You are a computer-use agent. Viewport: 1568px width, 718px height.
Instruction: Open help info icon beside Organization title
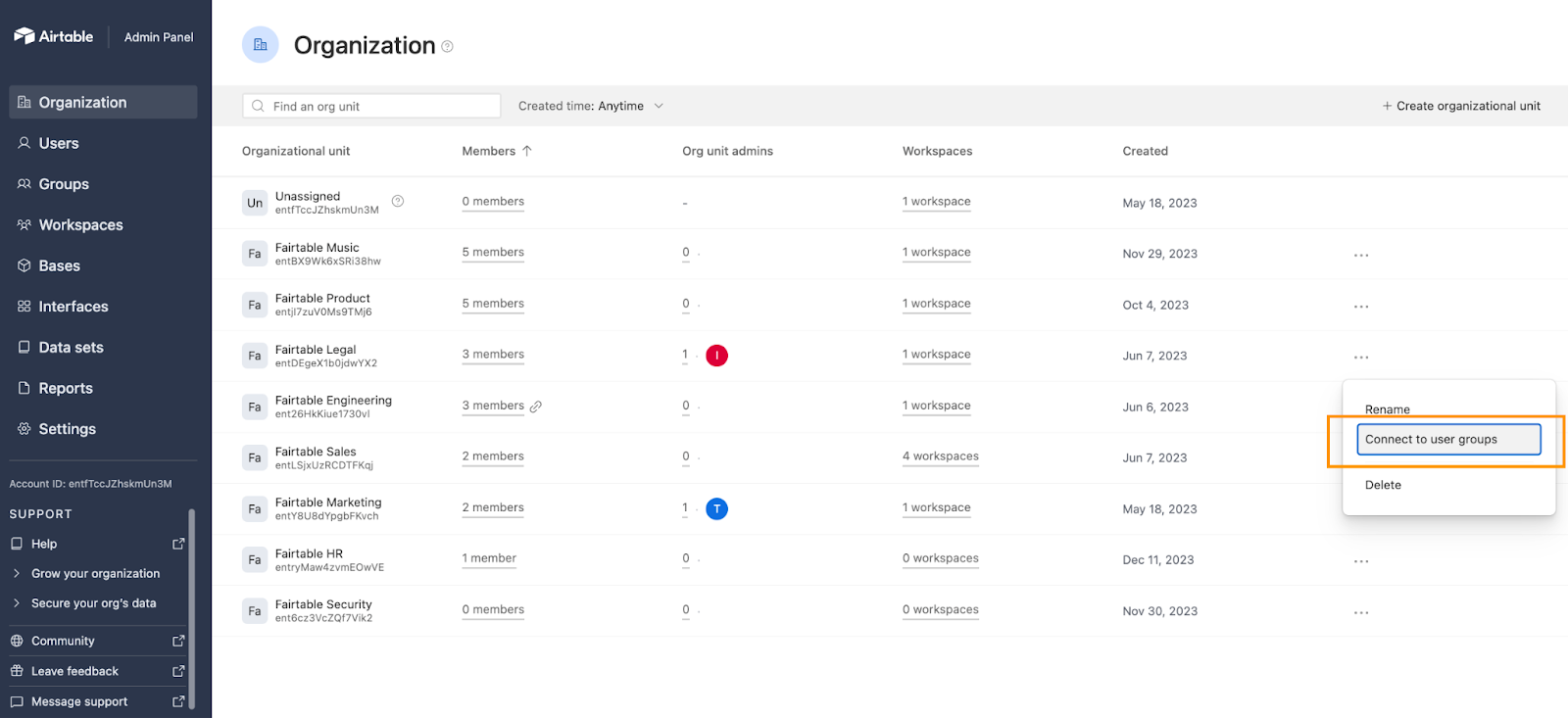(x=447, y=46)
